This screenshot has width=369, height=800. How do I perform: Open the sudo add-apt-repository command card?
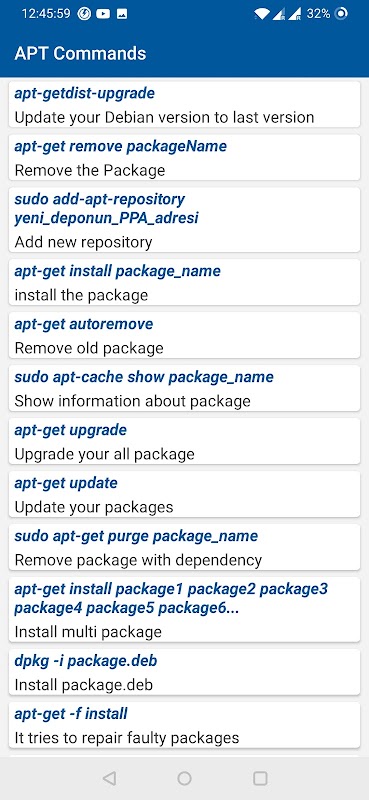coord(184,220)
